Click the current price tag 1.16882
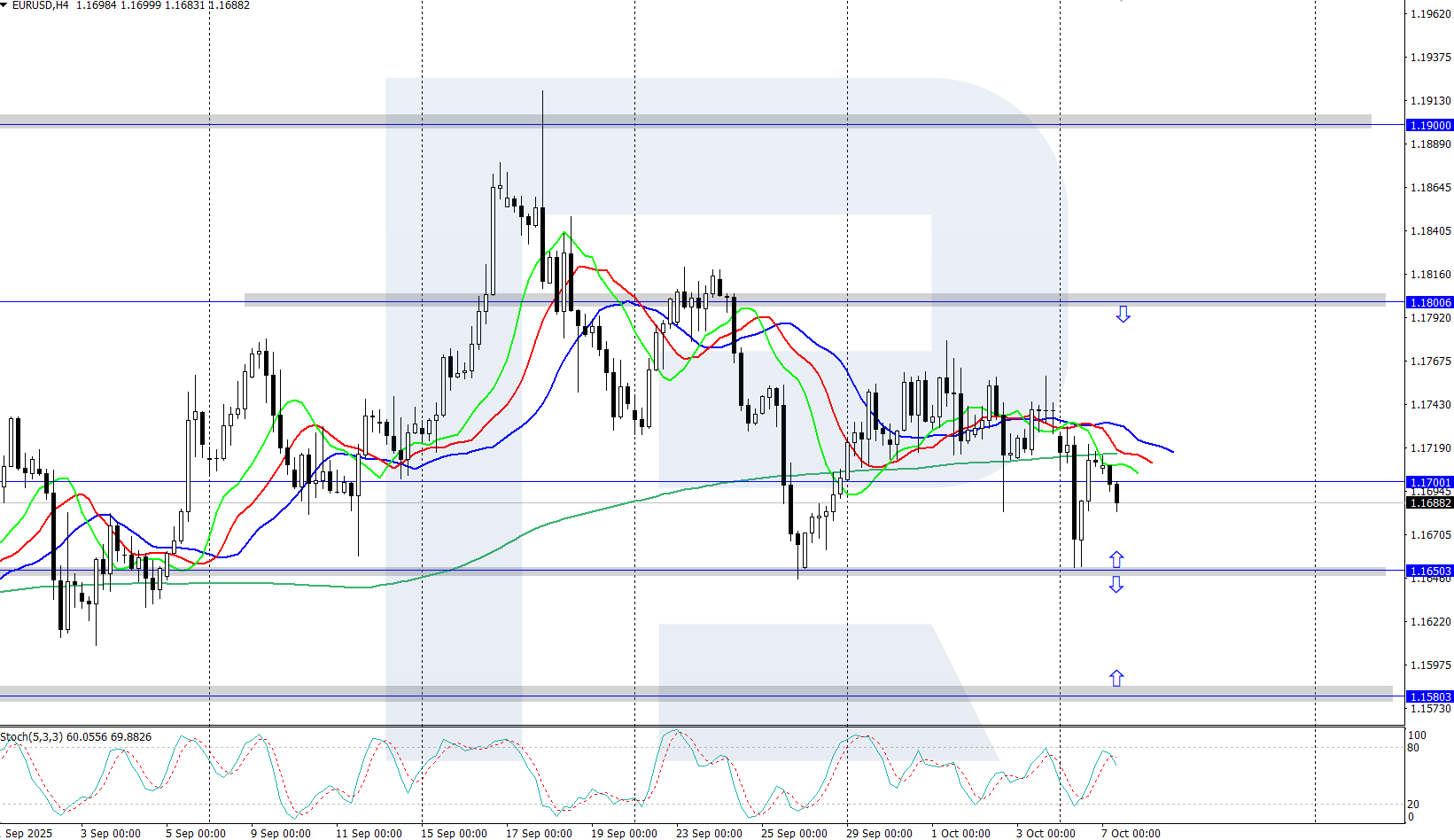The width and height of the screenshot is (1454, 840). click(x=1430, y=502)
